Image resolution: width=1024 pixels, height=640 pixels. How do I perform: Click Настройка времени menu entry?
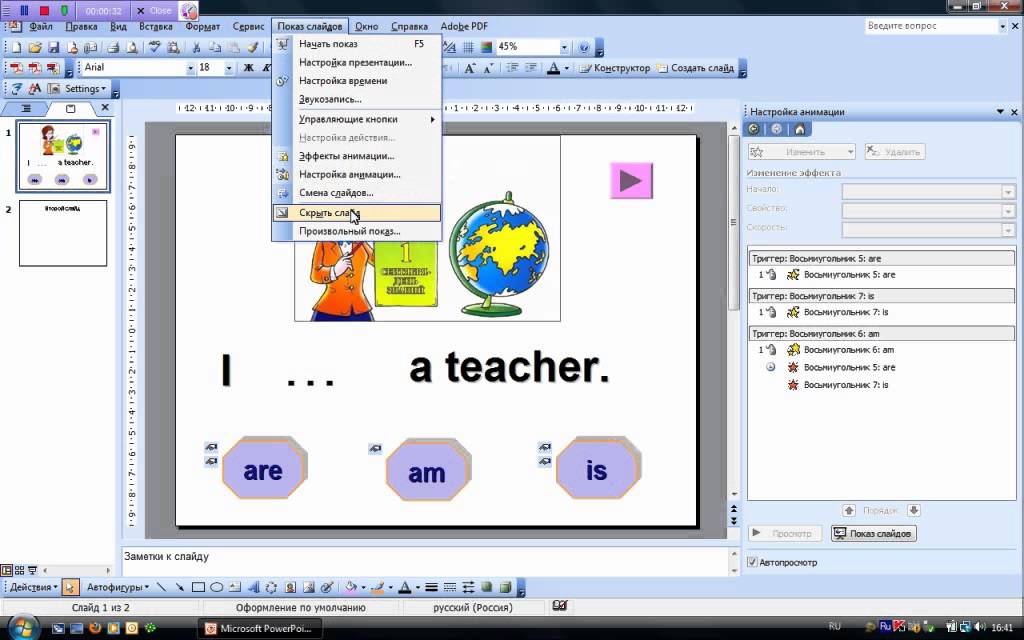357,81
